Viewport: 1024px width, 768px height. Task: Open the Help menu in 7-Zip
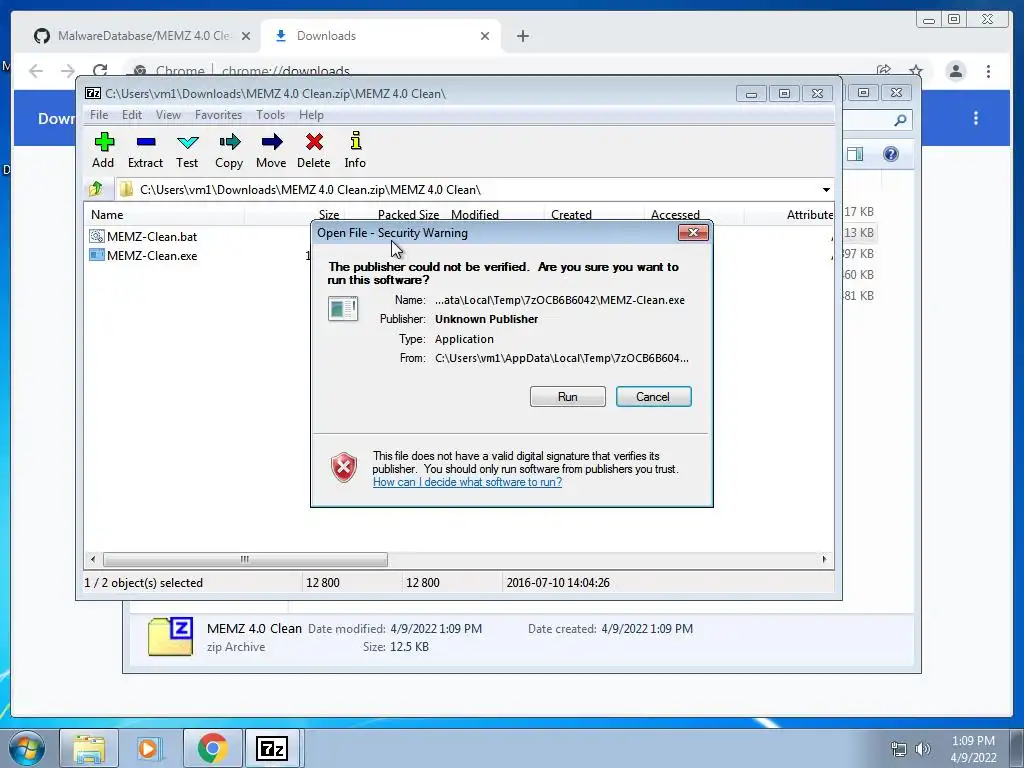tap(312, 115)
